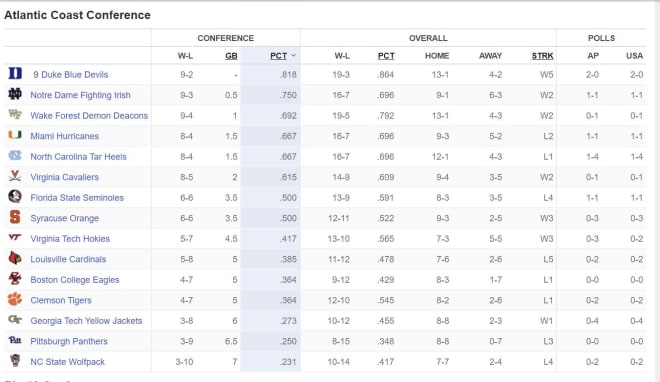The height and width of the screenshot is (382, 660).
Task: Click the Wake Forest Demon Deacons logo
Action: click(15, 114)
